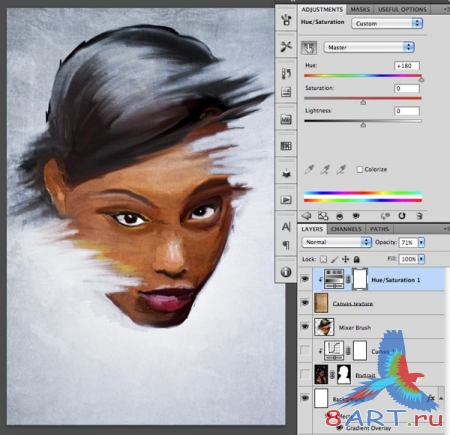This screenshot has height=435, width=450.
Task: Return to adjustment list arrow
Action: [x=307, y=216]
